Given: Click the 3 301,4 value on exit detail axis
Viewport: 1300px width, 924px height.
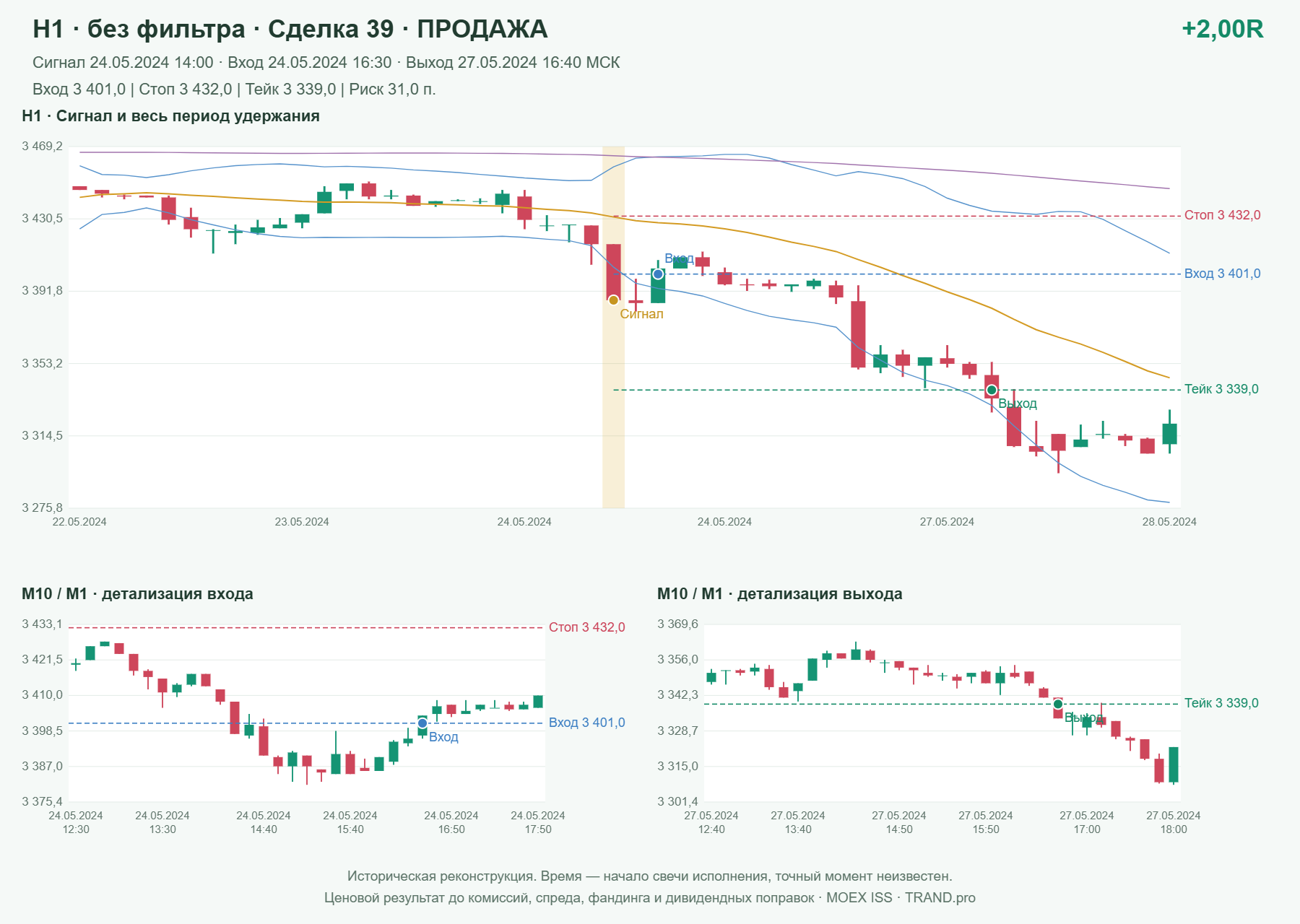Looking at the screenshot, I should click(x=677, y=801).
